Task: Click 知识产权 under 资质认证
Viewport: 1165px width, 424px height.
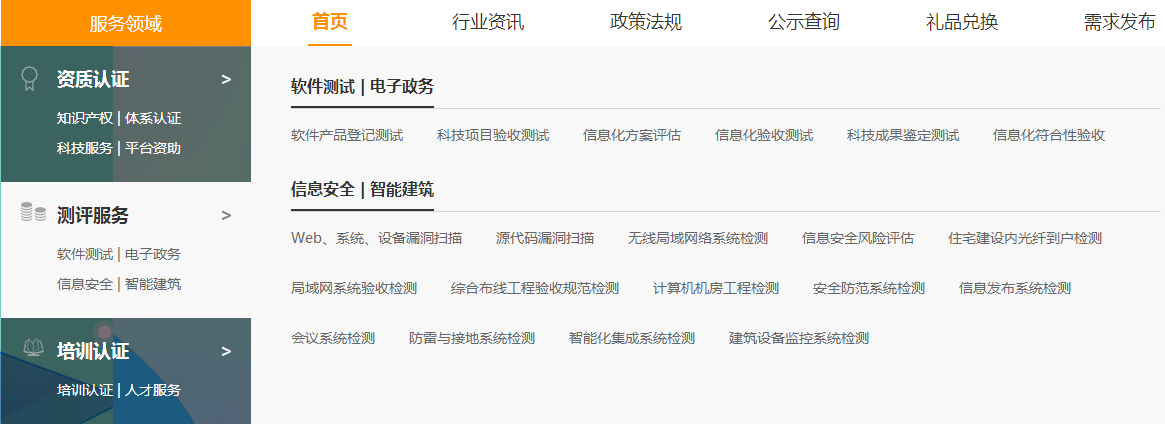Action: tap(85, 118)
